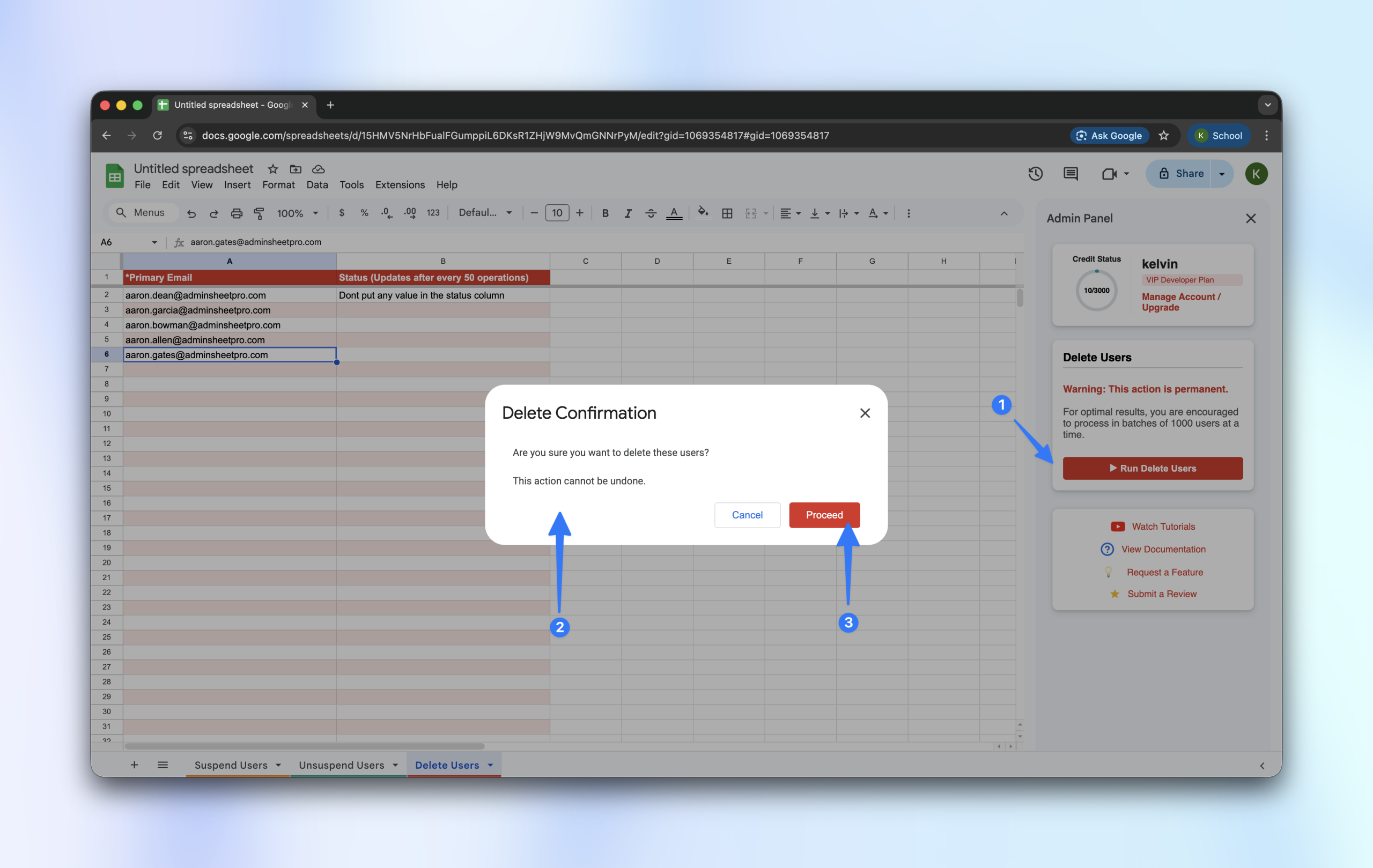Collapse the toolbar with the chevron-up arrow
The height and width of the screenshot is (868, 1373).
pyautogui.click(x=1004, y=213)
